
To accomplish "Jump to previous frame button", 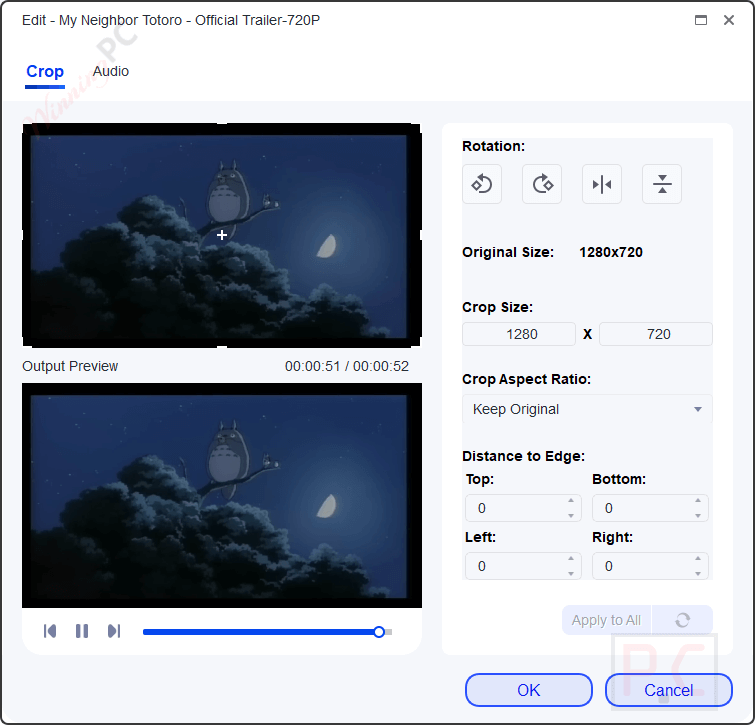I will click(50, 631).
